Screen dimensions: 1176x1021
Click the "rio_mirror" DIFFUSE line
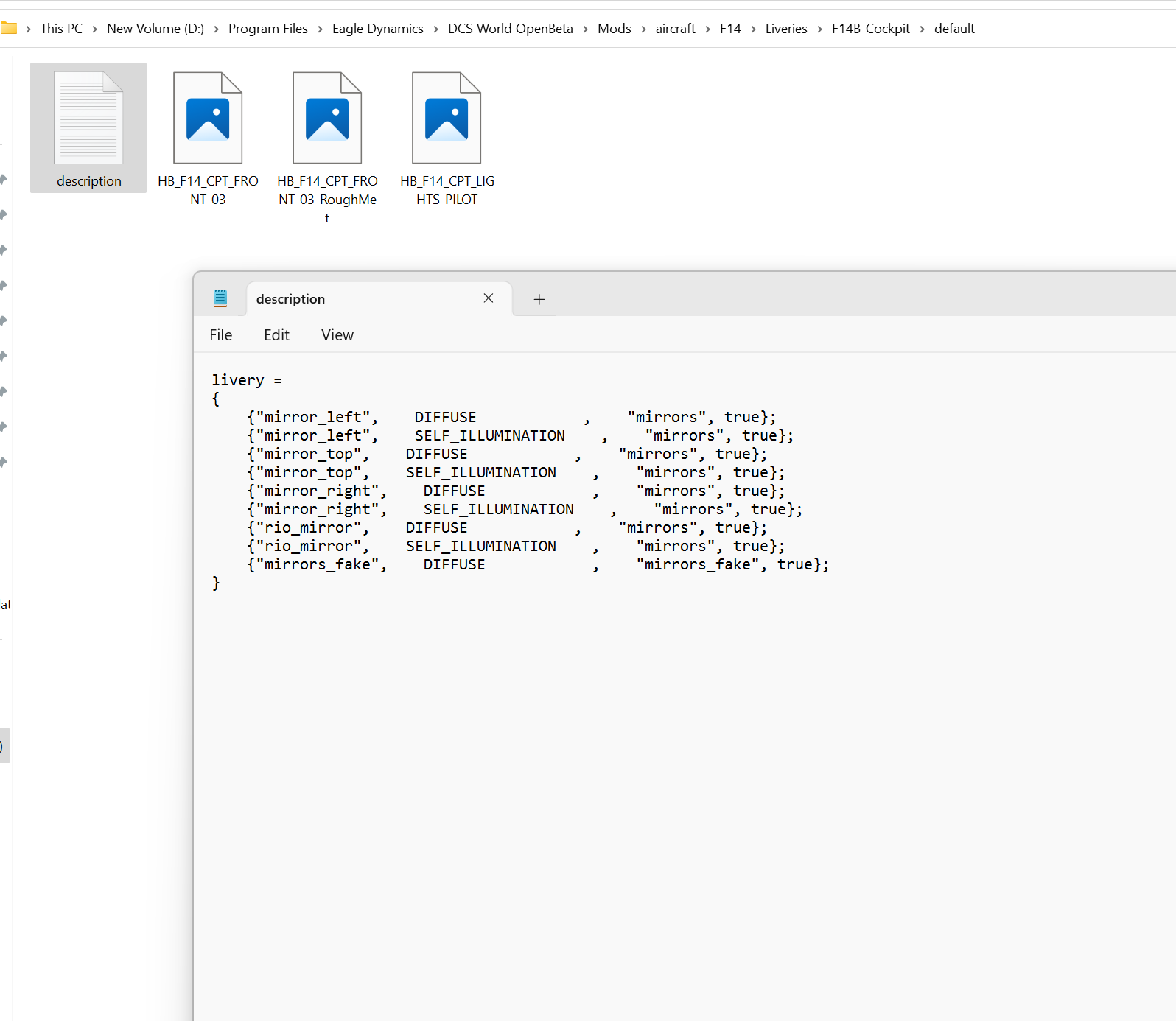point(507,527)
